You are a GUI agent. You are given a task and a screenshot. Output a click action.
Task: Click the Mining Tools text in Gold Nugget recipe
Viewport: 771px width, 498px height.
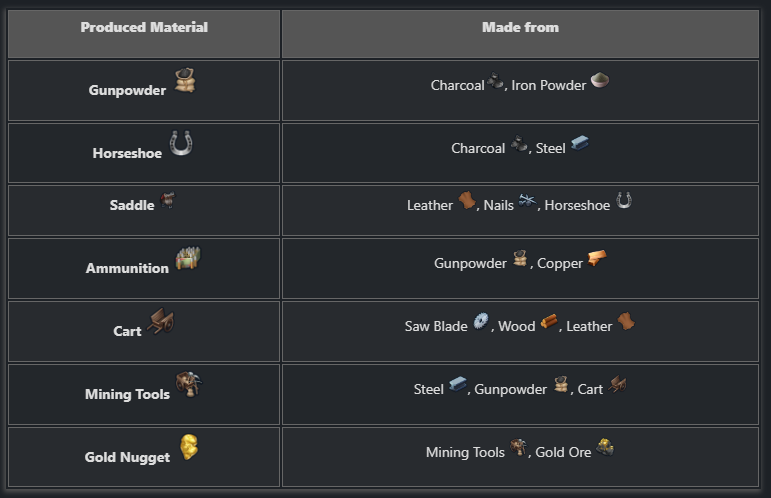(465, 452)
